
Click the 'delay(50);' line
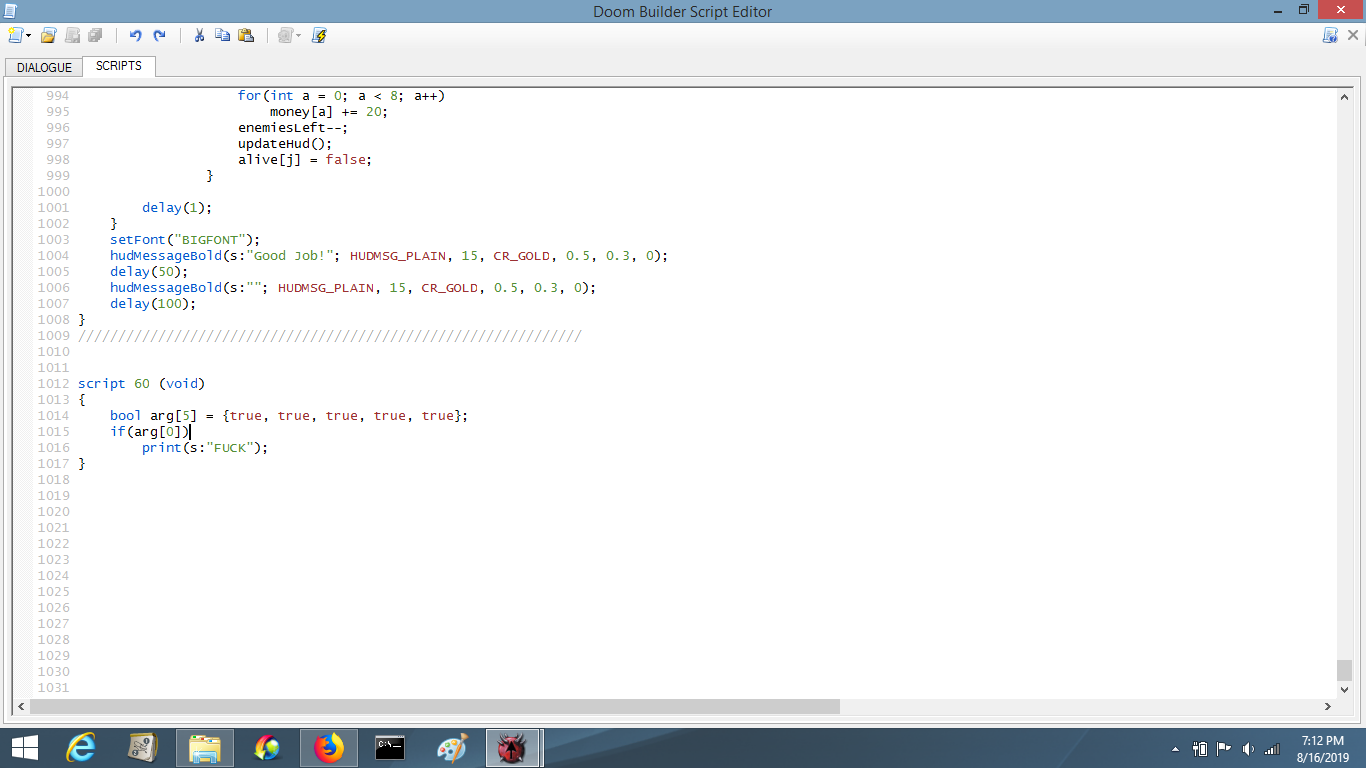[149, 272]
